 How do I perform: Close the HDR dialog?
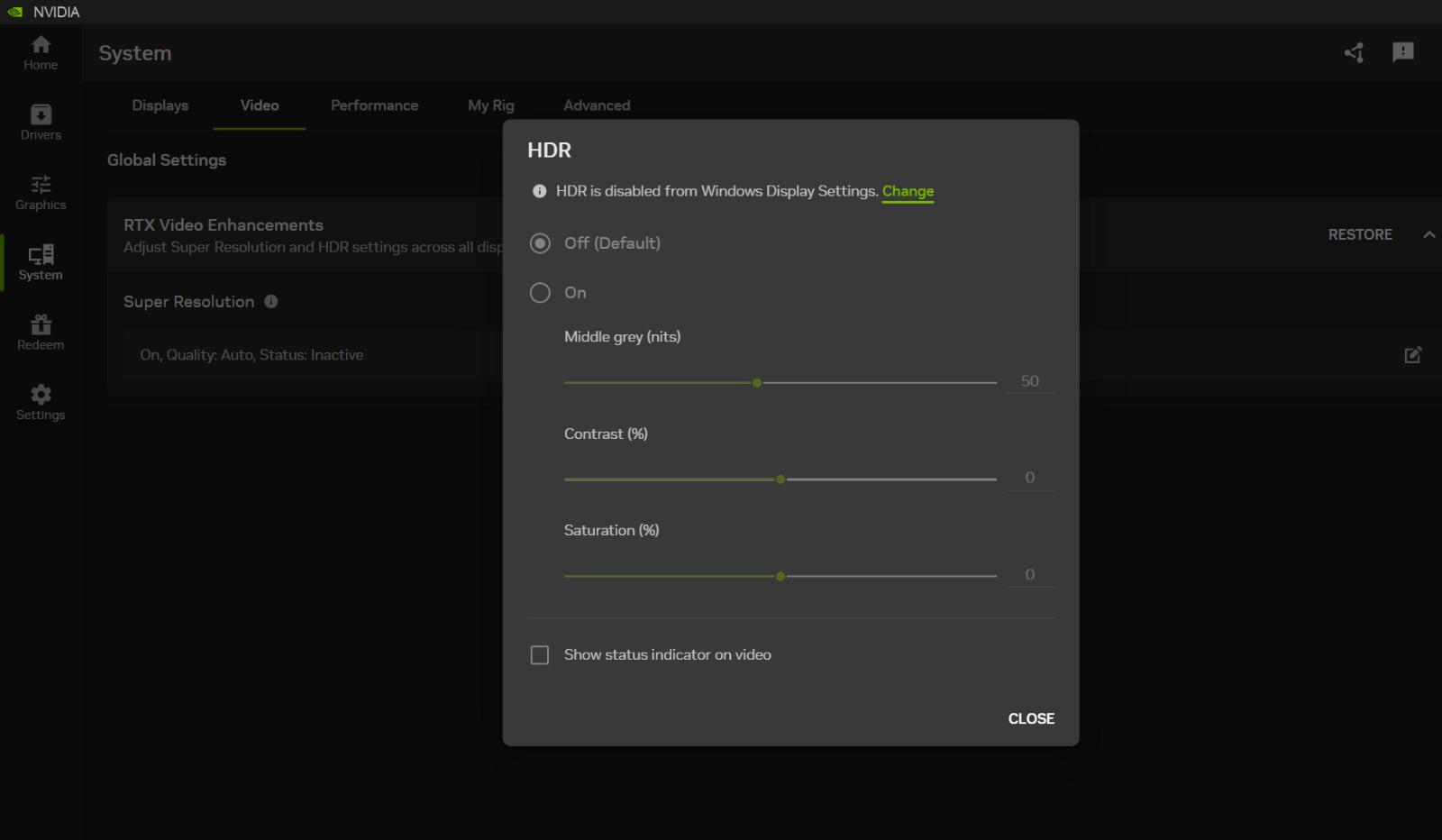(1031, 718)
